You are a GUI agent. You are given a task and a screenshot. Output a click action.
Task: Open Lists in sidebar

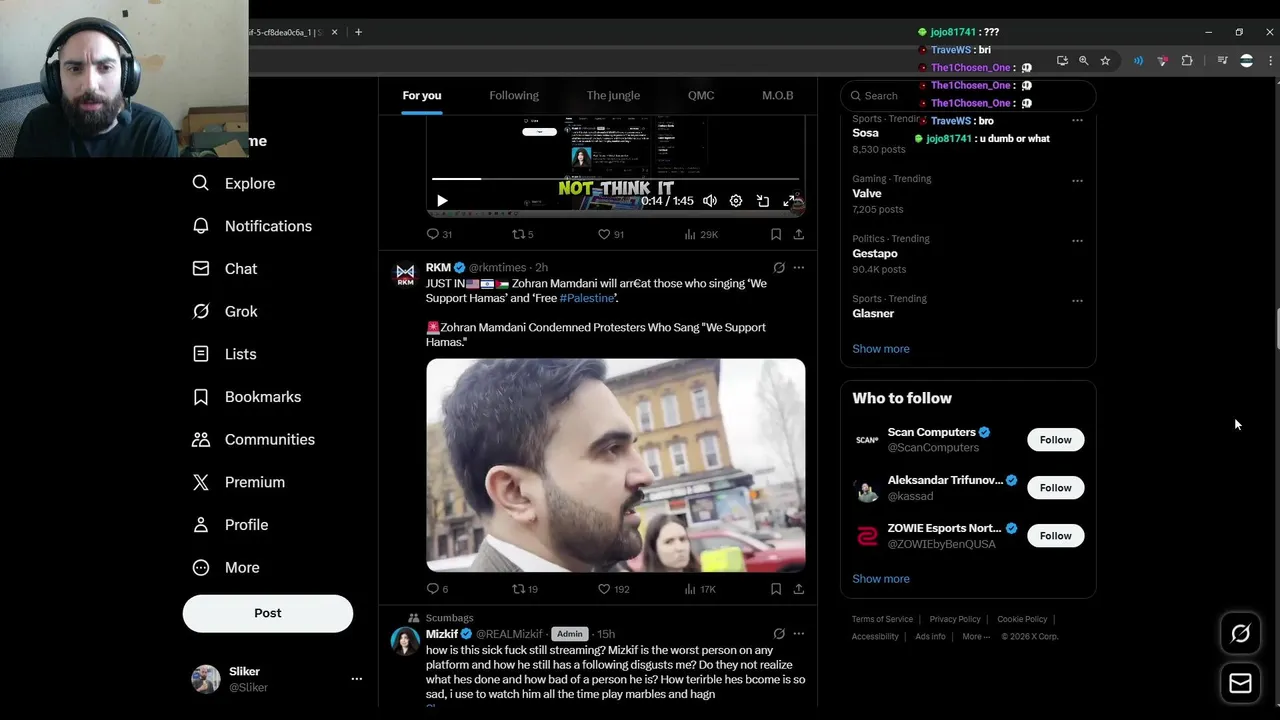coord(225,354)
